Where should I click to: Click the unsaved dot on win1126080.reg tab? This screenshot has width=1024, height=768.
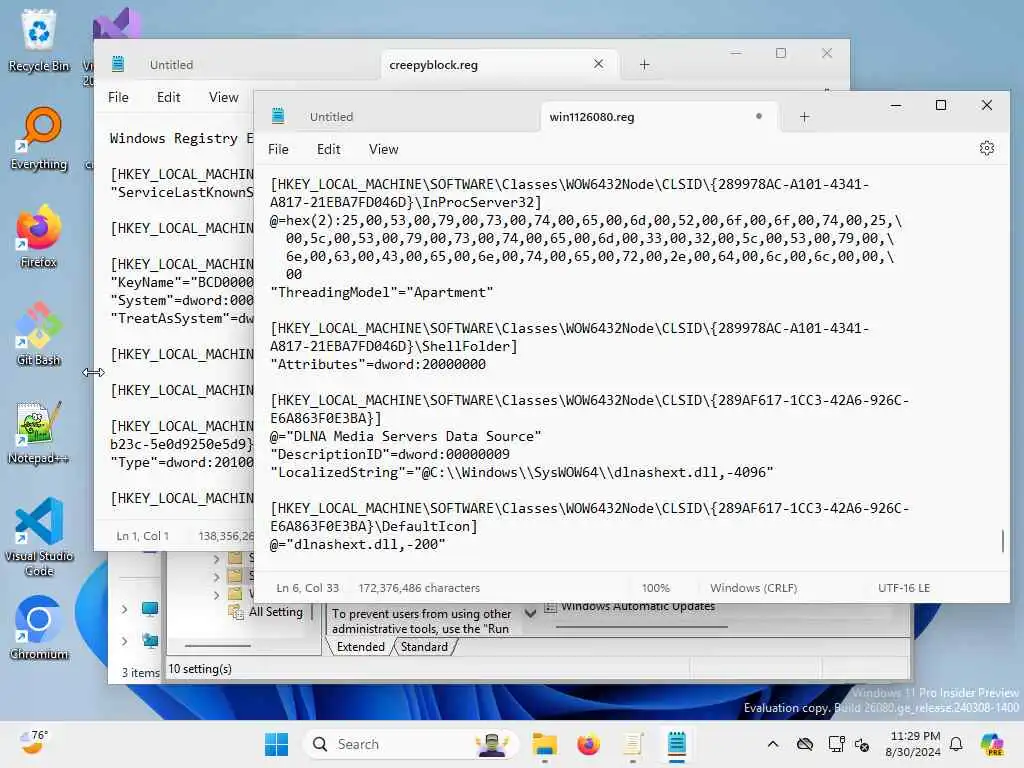[x=759, y=116]
